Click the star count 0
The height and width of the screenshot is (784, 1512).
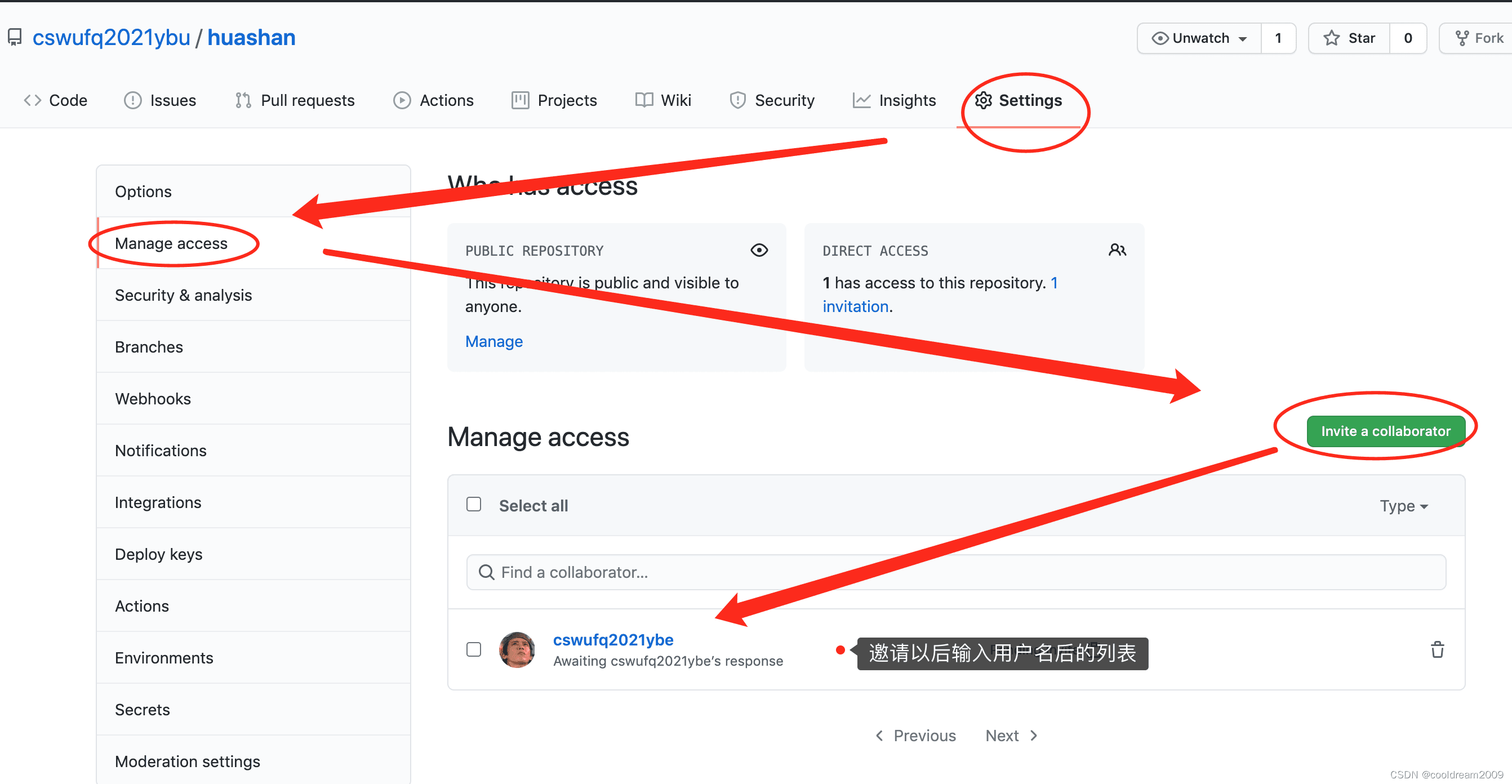(1408, 38)
